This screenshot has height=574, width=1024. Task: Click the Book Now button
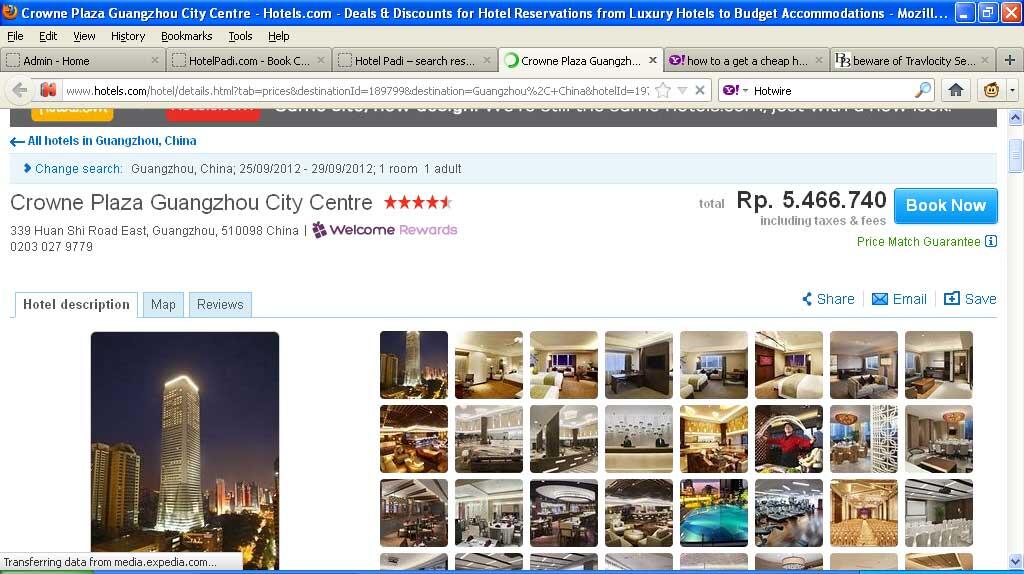point(946,205)
